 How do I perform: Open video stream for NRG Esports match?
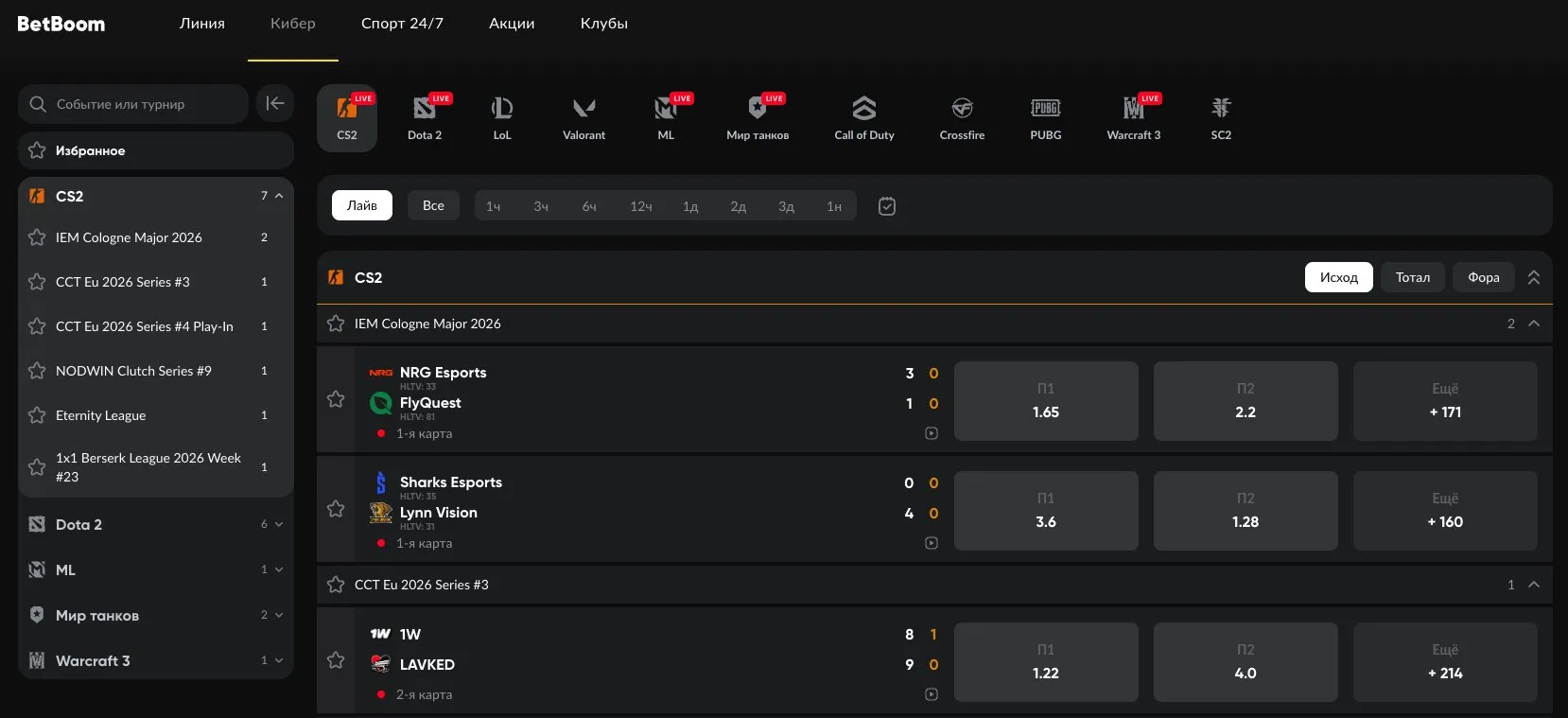point(932,433)
